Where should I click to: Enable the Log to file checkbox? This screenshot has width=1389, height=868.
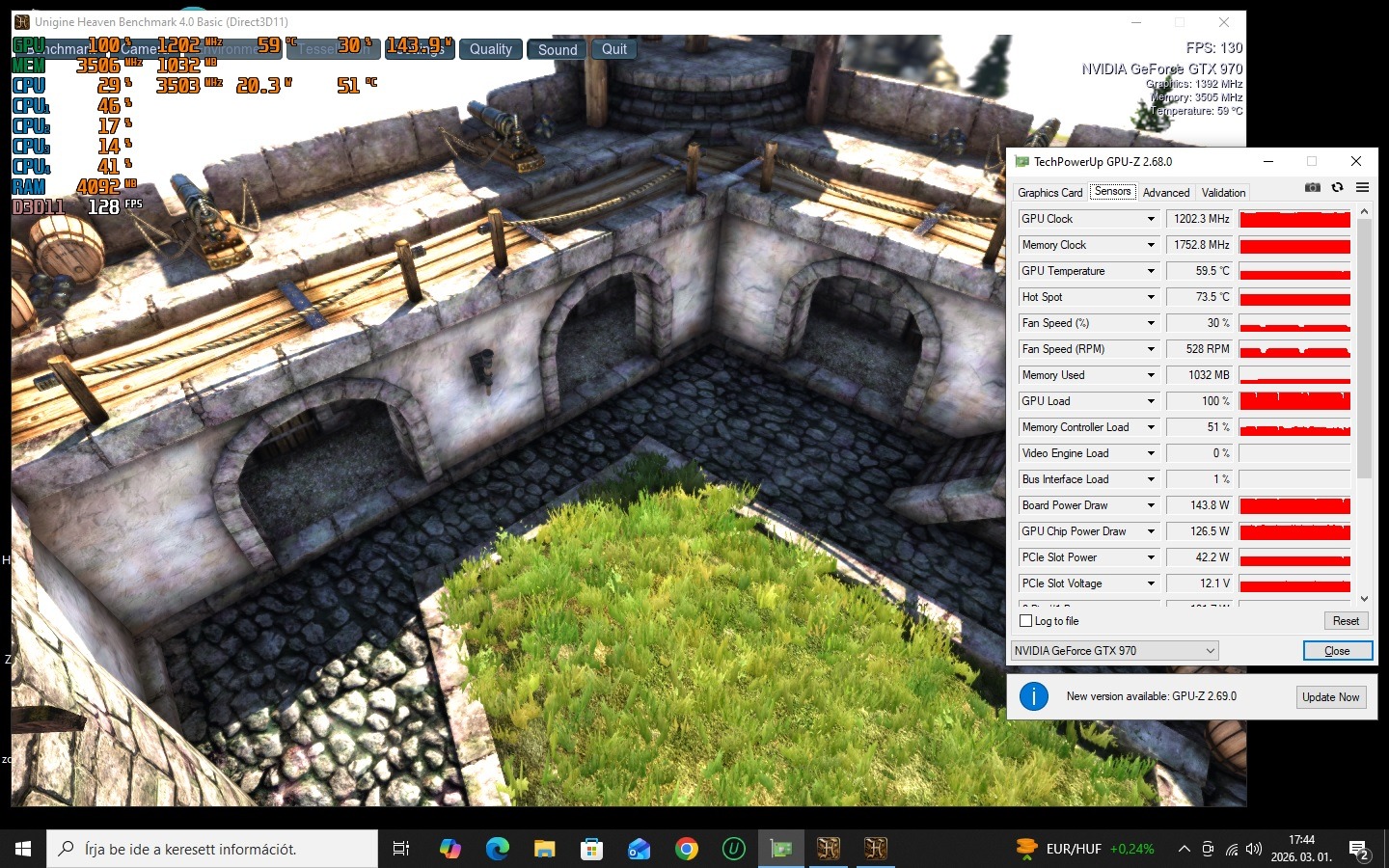(1026, 621)
